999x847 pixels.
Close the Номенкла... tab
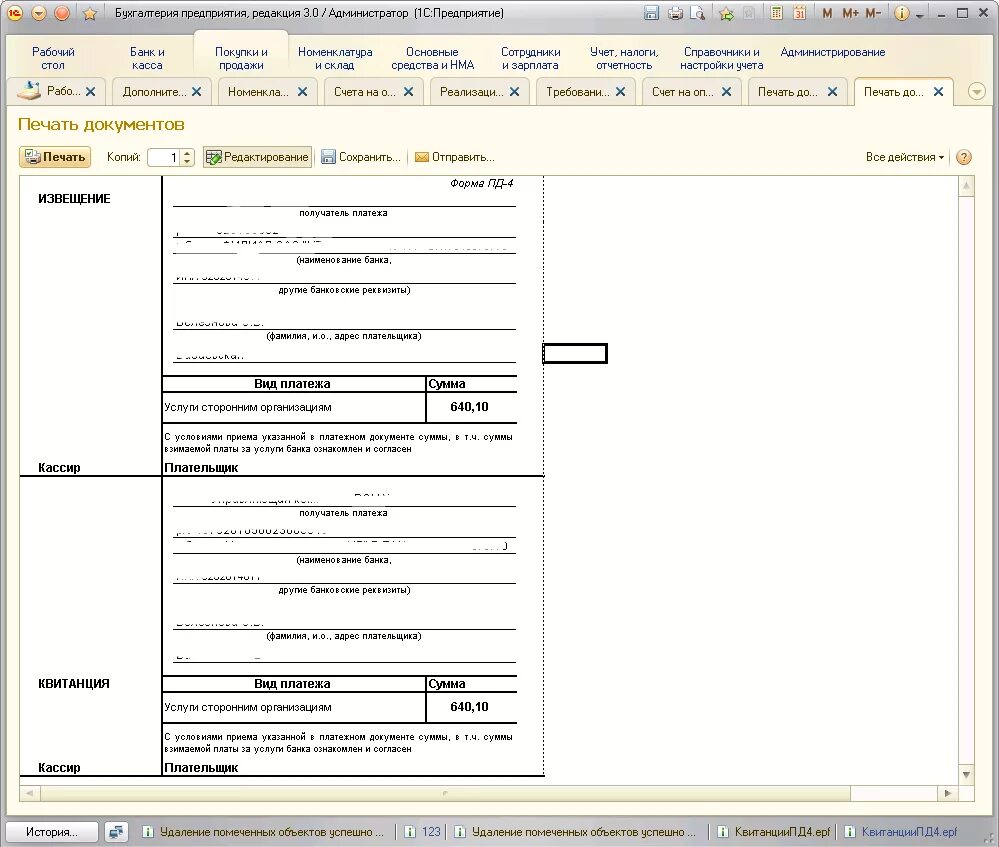pyautogui.click(x=303, y=92)
